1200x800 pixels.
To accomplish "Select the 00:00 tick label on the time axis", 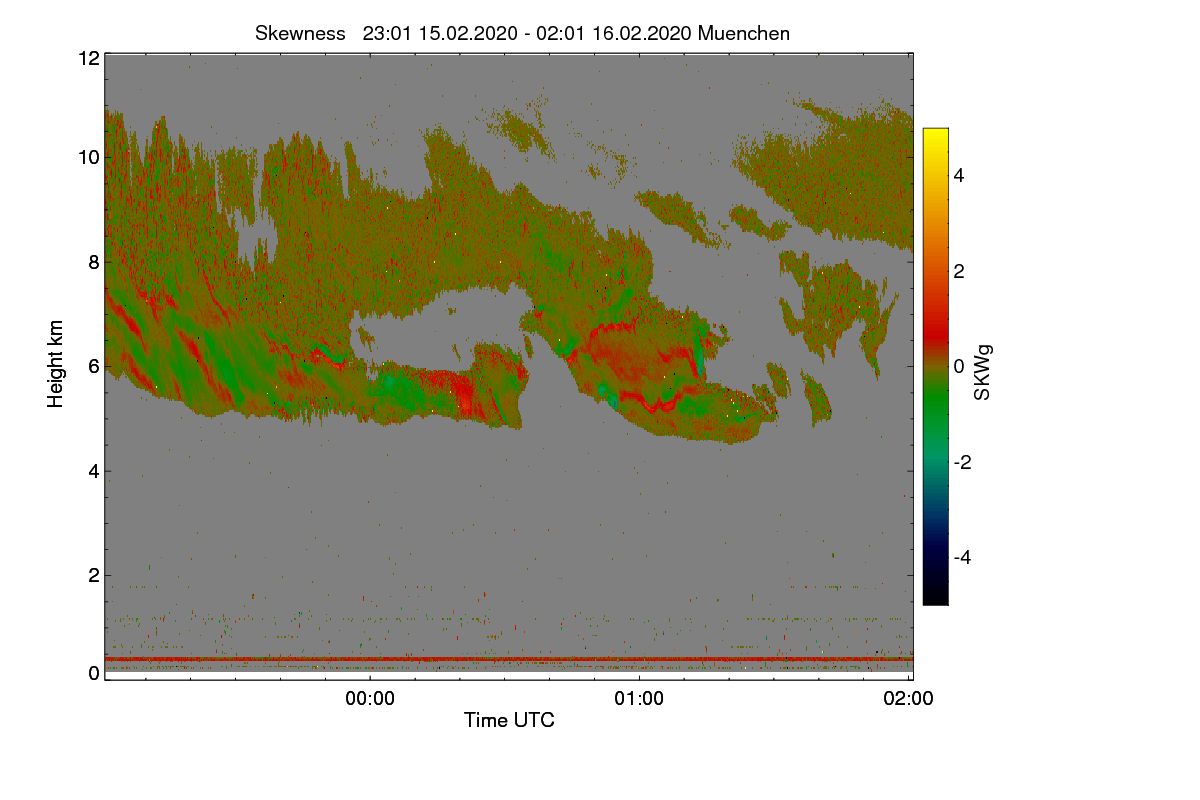I will tap(370, 699).
